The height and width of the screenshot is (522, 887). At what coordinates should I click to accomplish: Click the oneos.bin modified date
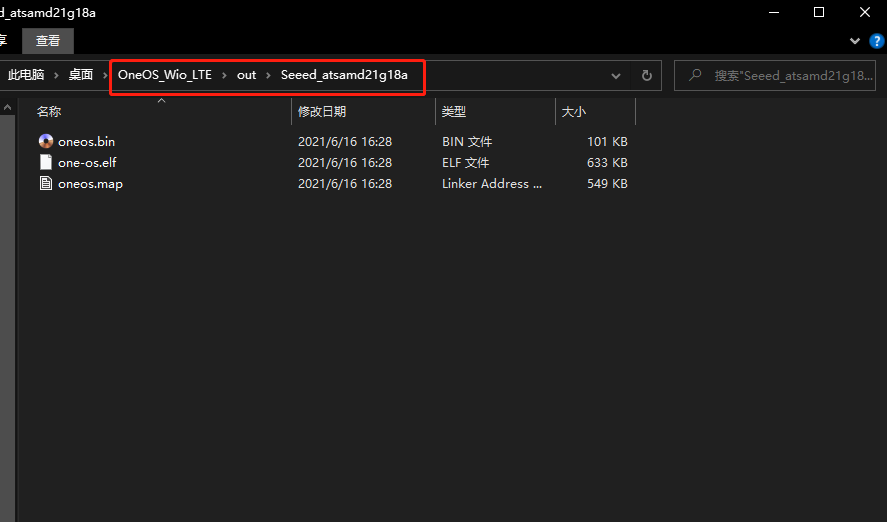345,141
